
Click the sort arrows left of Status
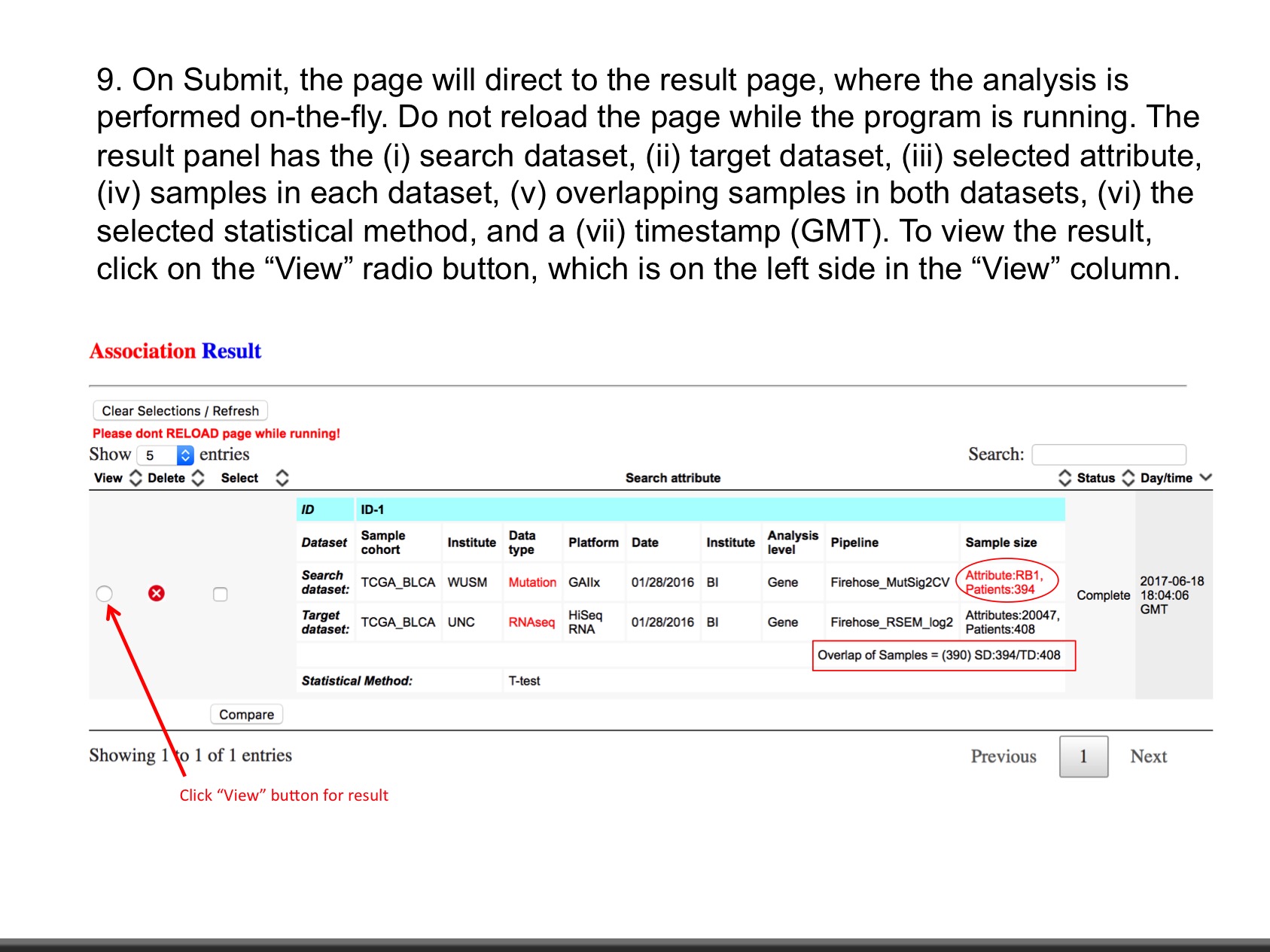pyautogui.click(x=1064, y=478)
